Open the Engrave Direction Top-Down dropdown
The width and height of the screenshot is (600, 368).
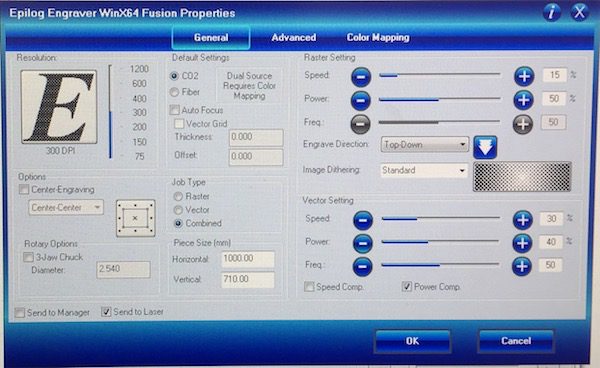coord(425,145)
